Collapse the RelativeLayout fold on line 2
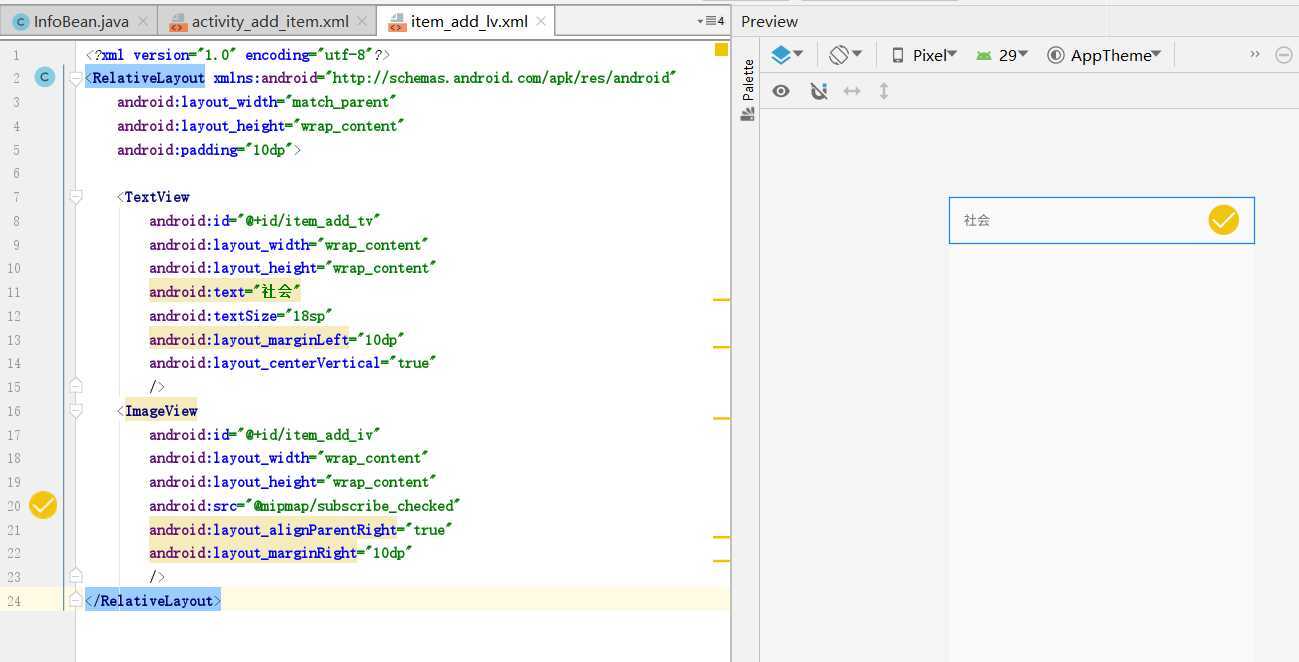The image size is (1299, 662). pyautogui.click(x=76, y=78)
